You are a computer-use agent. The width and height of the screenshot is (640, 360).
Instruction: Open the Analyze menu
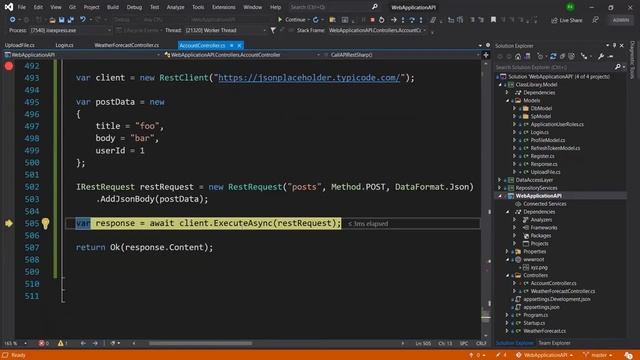tap(175, 7)
